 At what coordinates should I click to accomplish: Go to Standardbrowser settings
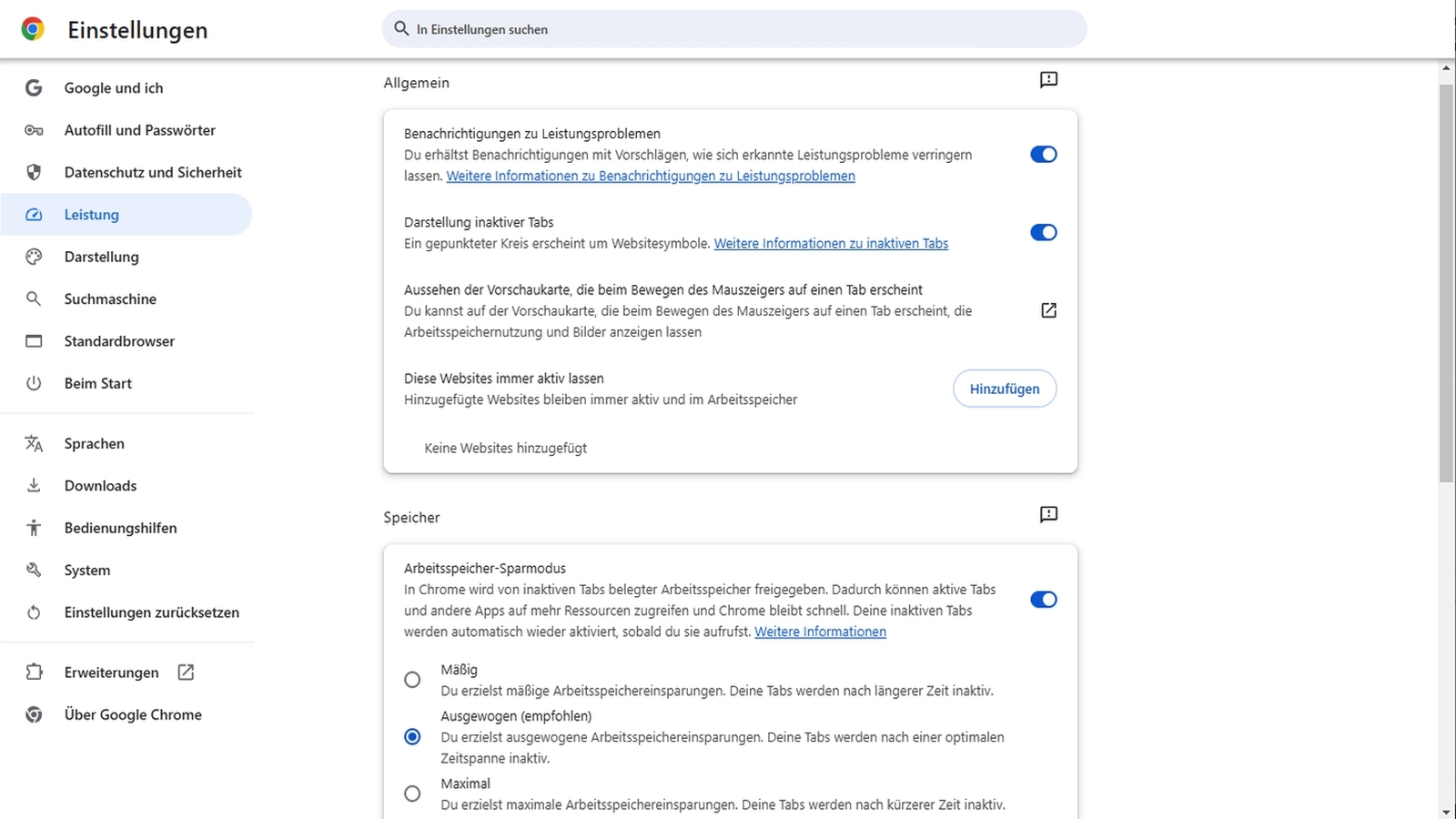pyautogui.click(x=126, y=341)
